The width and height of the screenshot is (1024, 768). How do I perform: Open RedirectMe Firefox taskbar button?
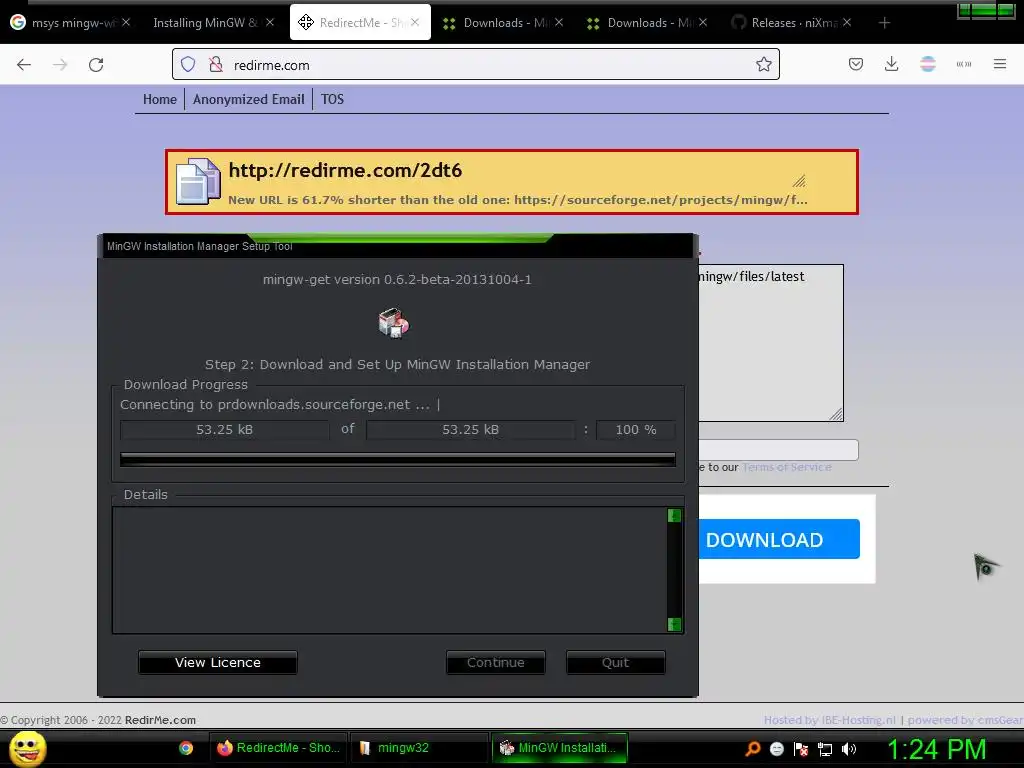[x=278, y=748]
